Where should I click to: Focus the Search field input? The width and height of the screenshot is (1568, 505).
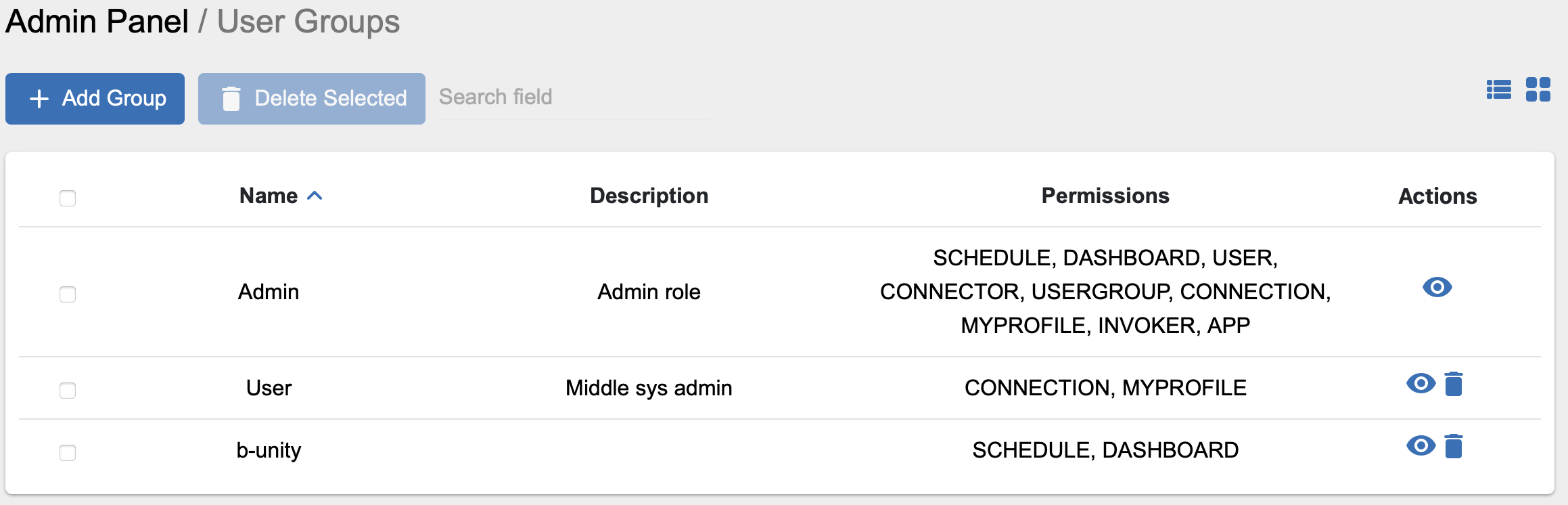[574, 97]
